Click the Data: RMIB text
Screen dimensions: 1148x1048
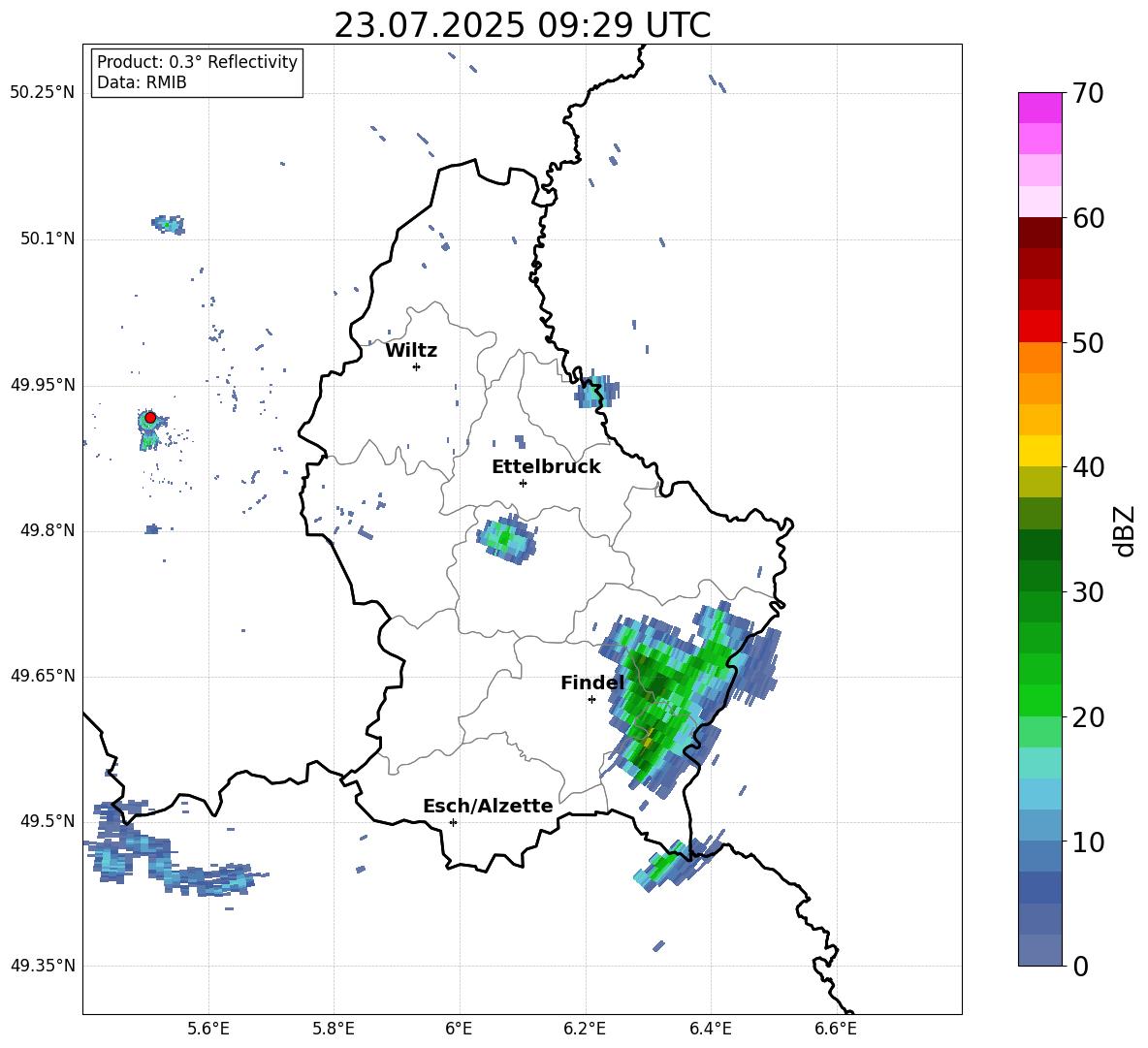[142, 82]
